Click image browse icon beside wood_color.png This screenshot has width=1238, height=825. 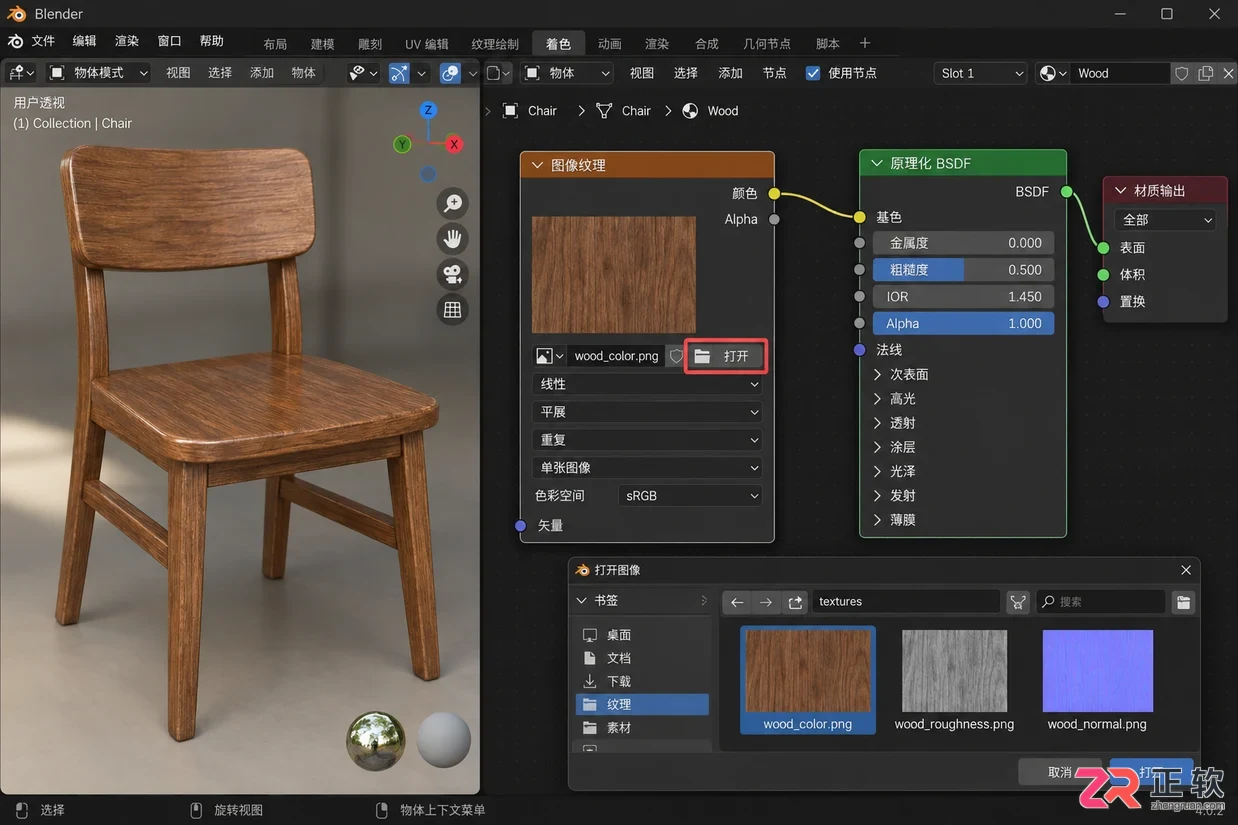[x=549, y=356]
